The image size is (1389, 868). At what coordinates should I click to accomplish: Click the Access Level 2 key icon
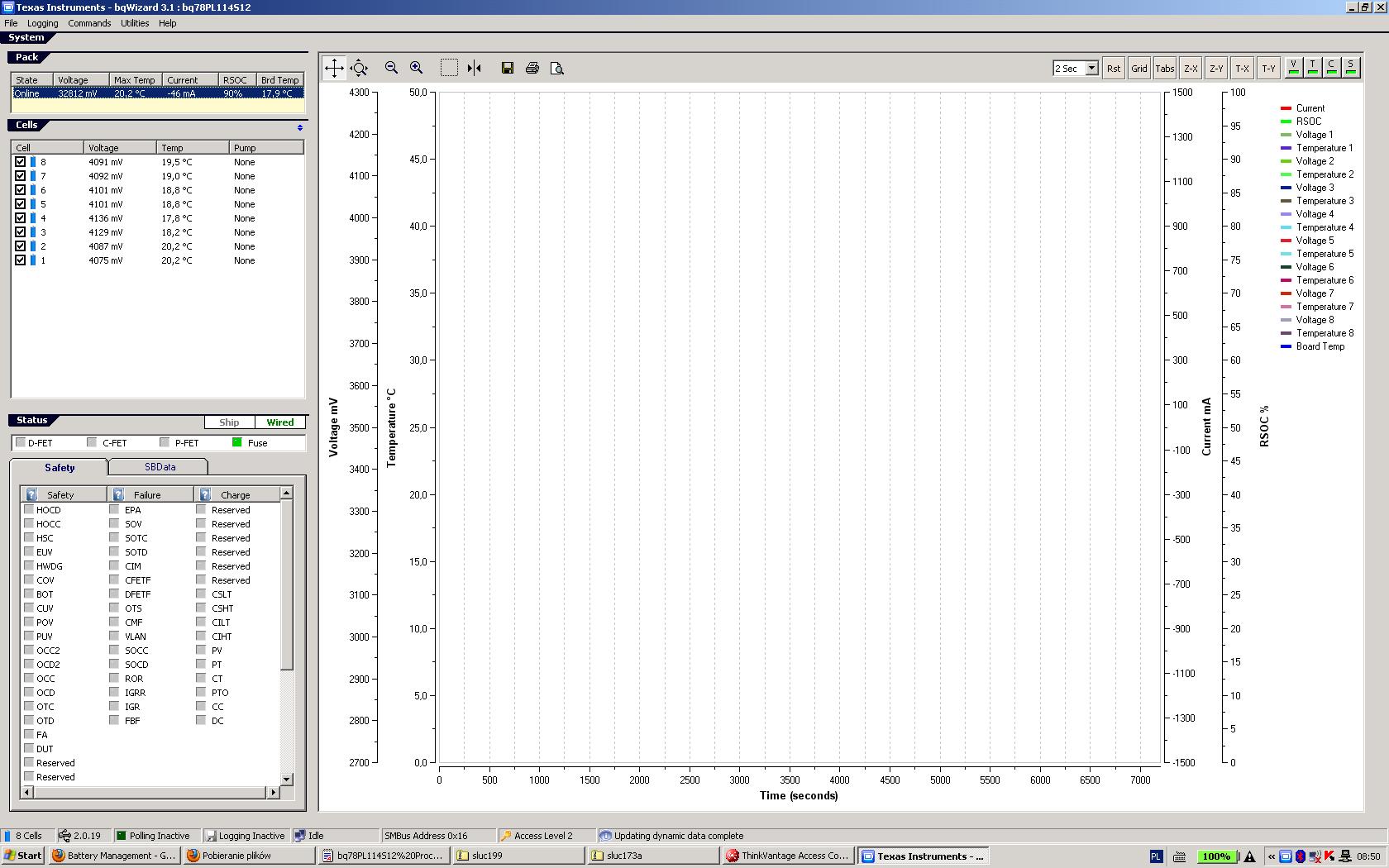[506, 836]
